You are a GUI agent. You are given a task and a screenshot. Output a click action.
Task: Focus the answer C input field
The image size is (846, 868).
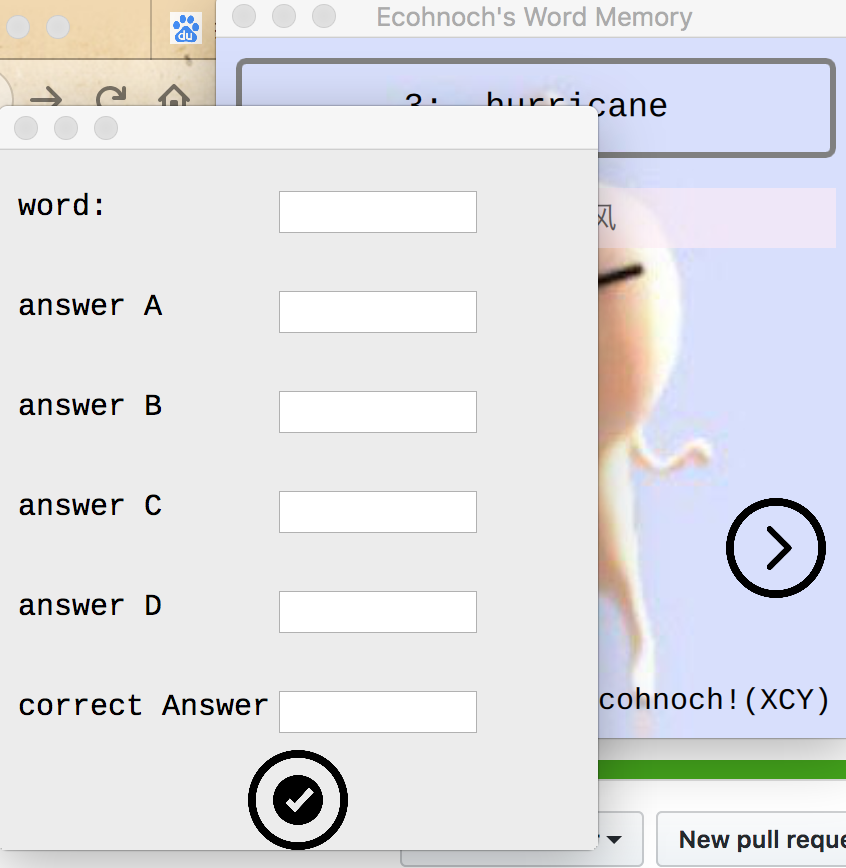(x=378, y=512)
